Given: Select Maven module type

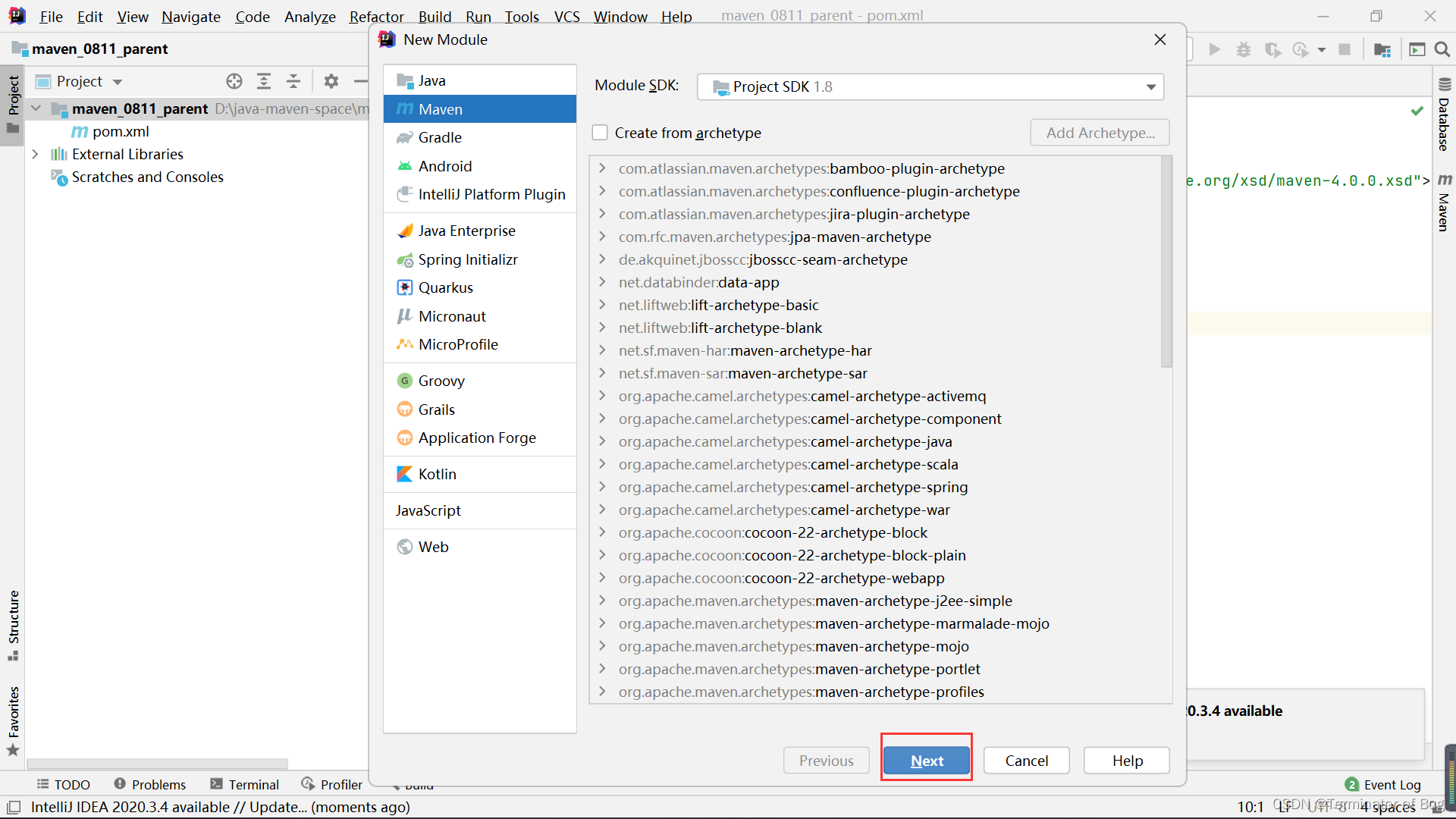Looking at the screenshot, I should [x=479, y=109].
